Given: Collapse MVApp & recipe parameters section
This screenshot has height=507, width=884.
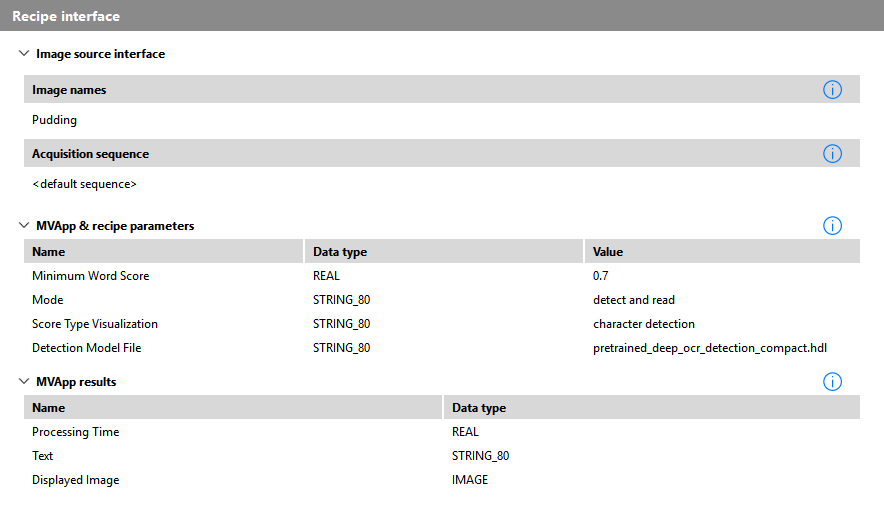Looking at the screenshot, I should tap(24, 226).
